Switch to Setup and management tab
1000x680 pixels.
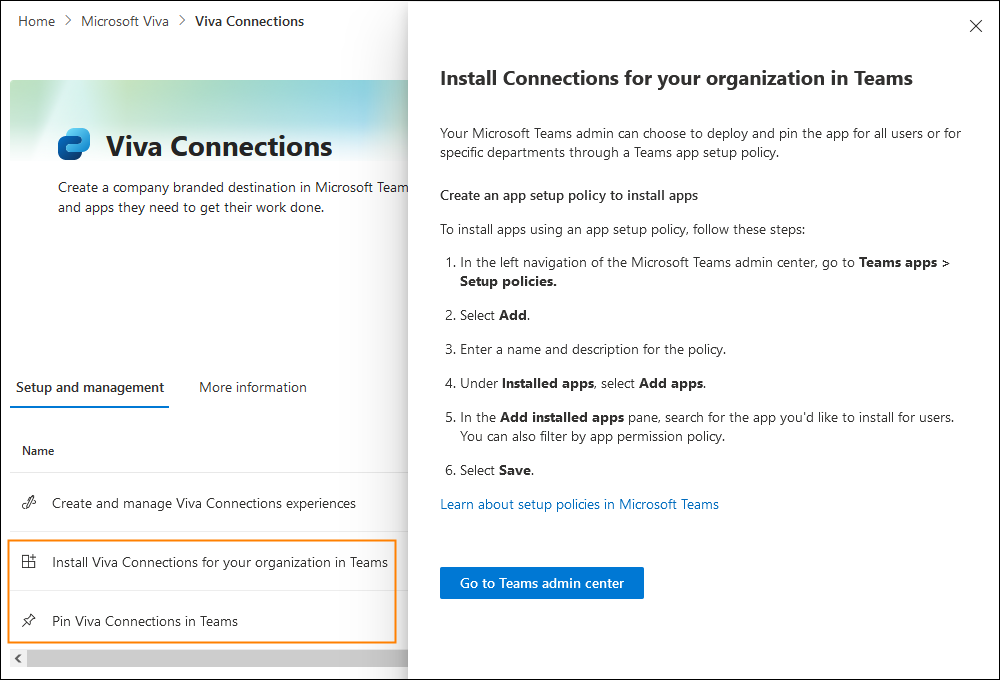(90, 387)
